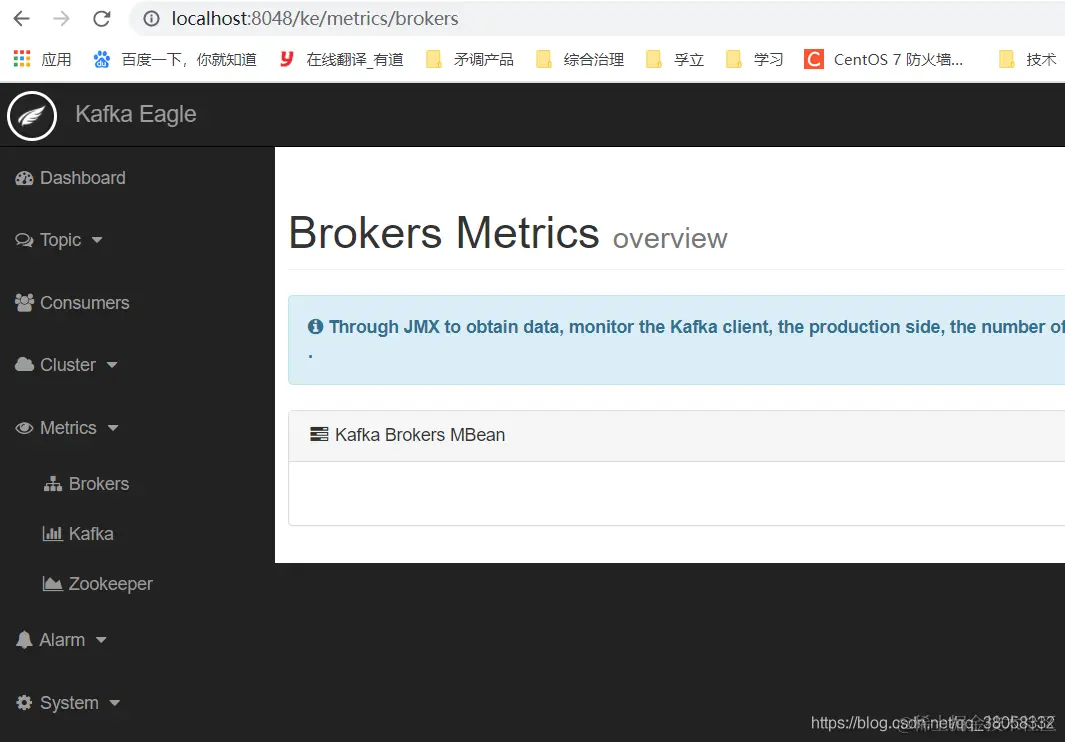Image resolution: width=1065 pixels, height=742 pixels.
Task: Expand the System menu caret
Action: point(114,703)
